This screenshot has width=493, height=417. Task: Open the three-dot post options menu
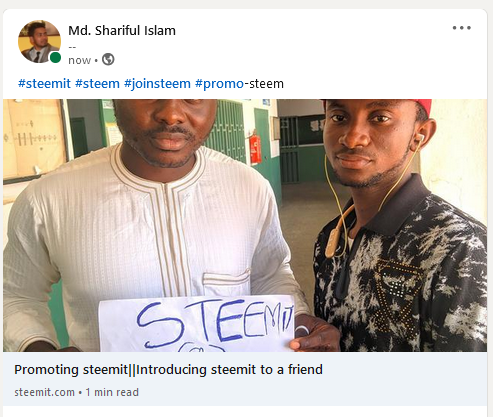pyautogui.click(x=462, y=28)
